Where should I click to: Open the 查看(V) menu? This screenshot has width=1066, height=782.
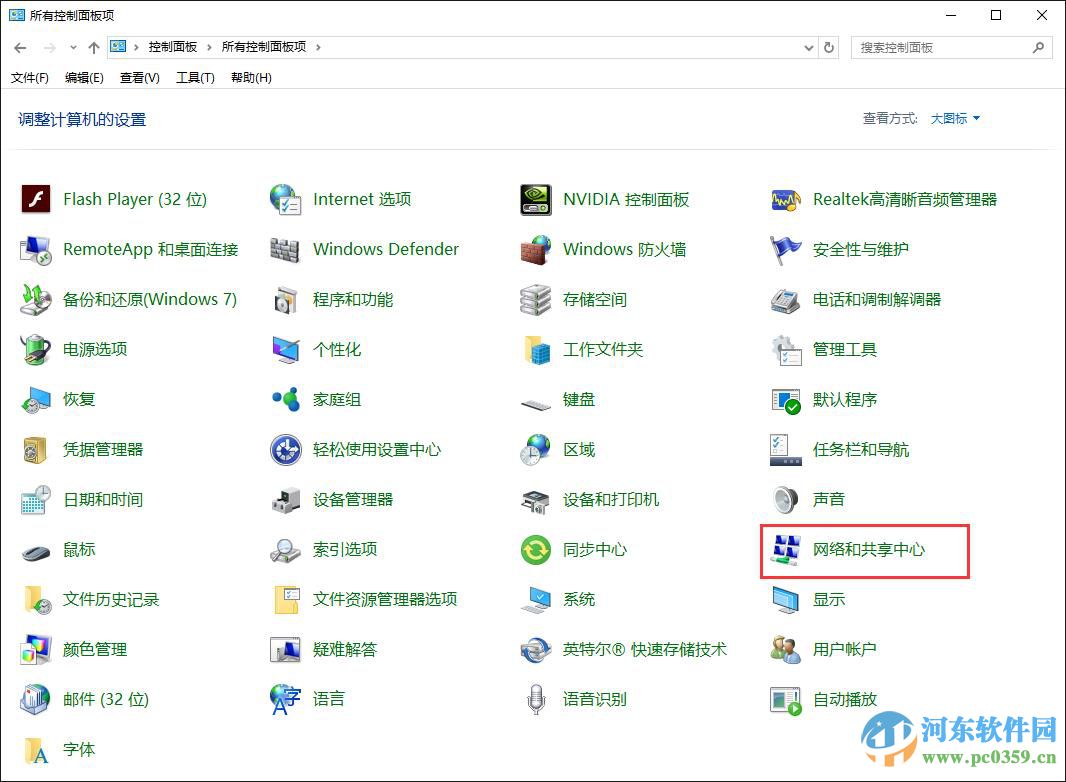pos(138,78)
